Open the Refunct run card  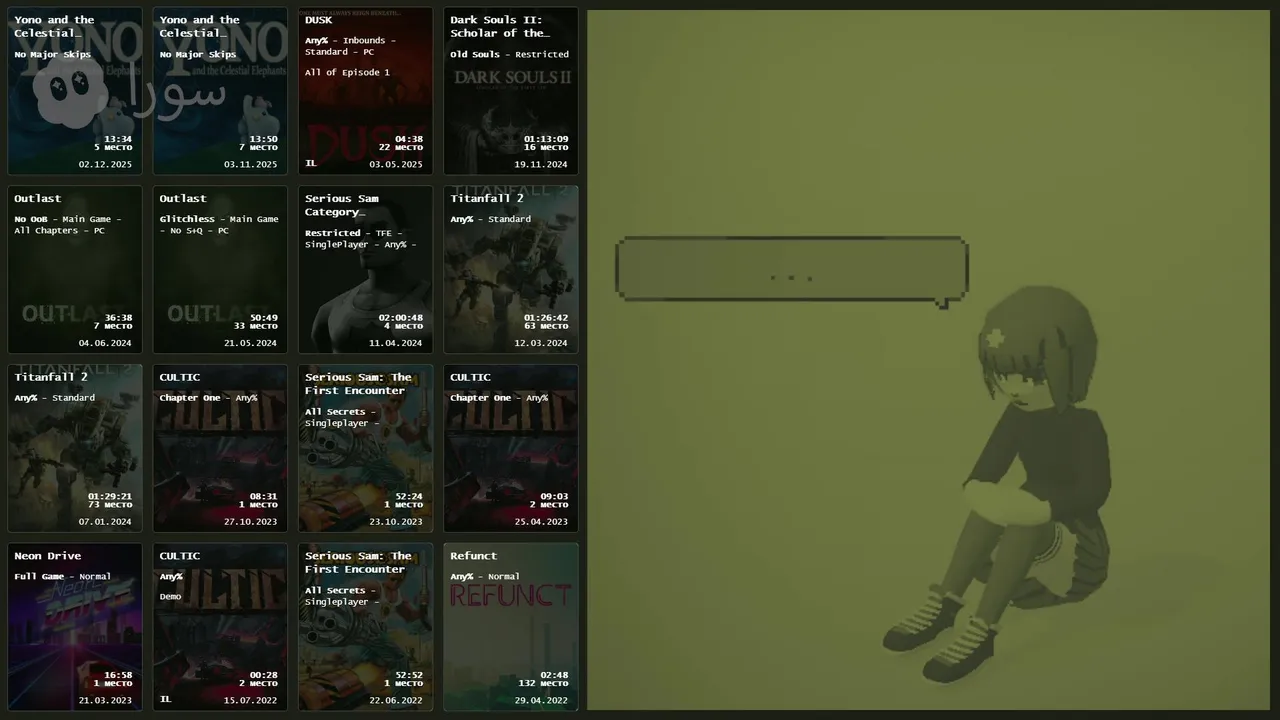point(511,627)
